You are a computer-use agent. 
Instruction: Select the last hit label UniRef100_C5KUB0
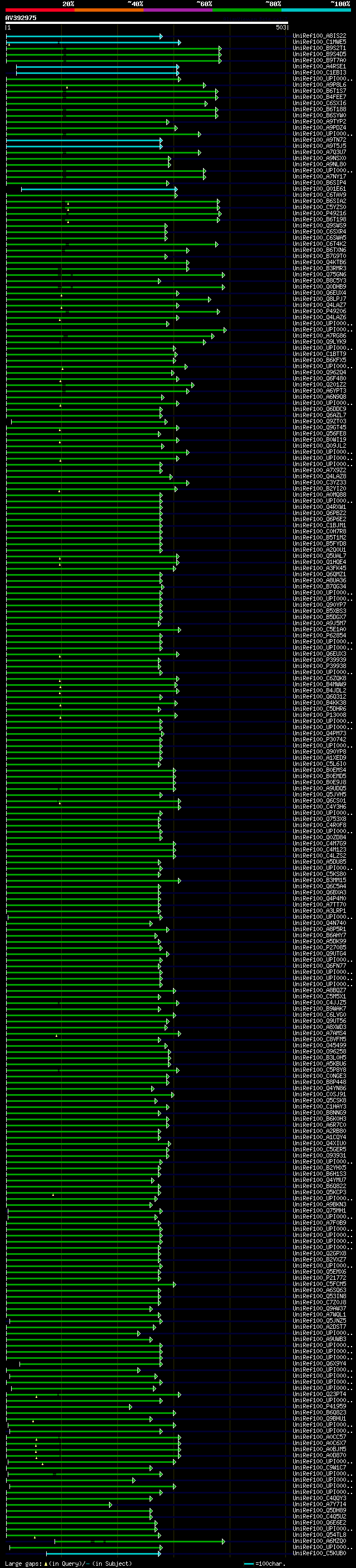(x=319, y=1554)
